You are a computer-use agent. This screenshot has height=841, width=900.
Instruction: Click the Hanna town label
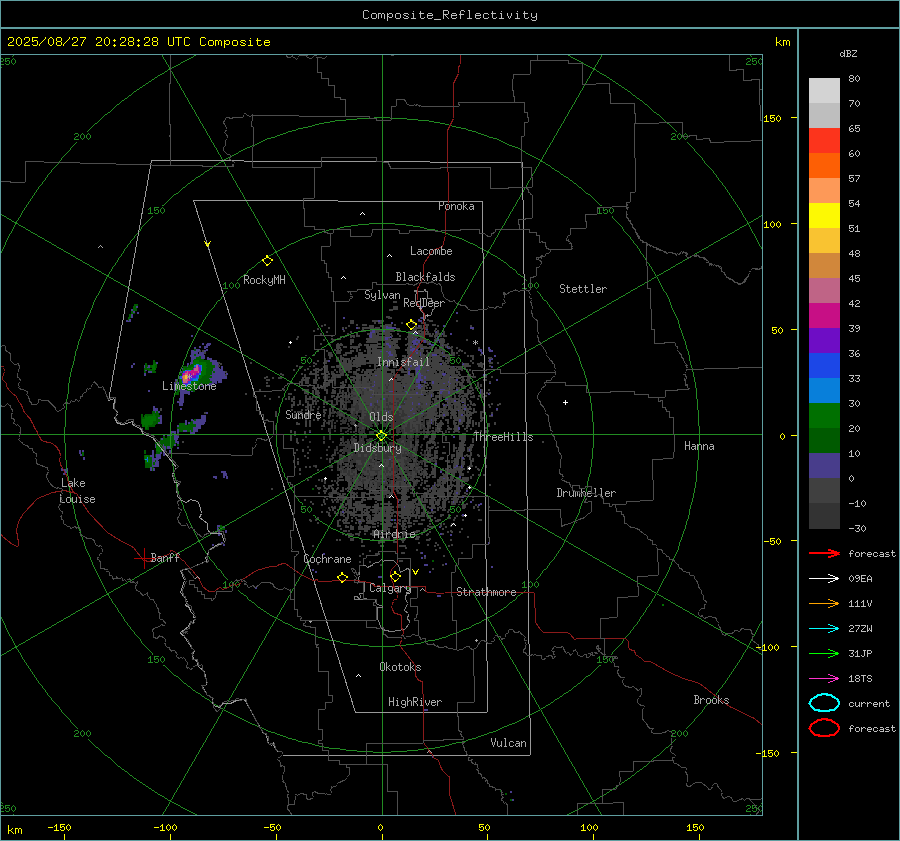[699, 446]
